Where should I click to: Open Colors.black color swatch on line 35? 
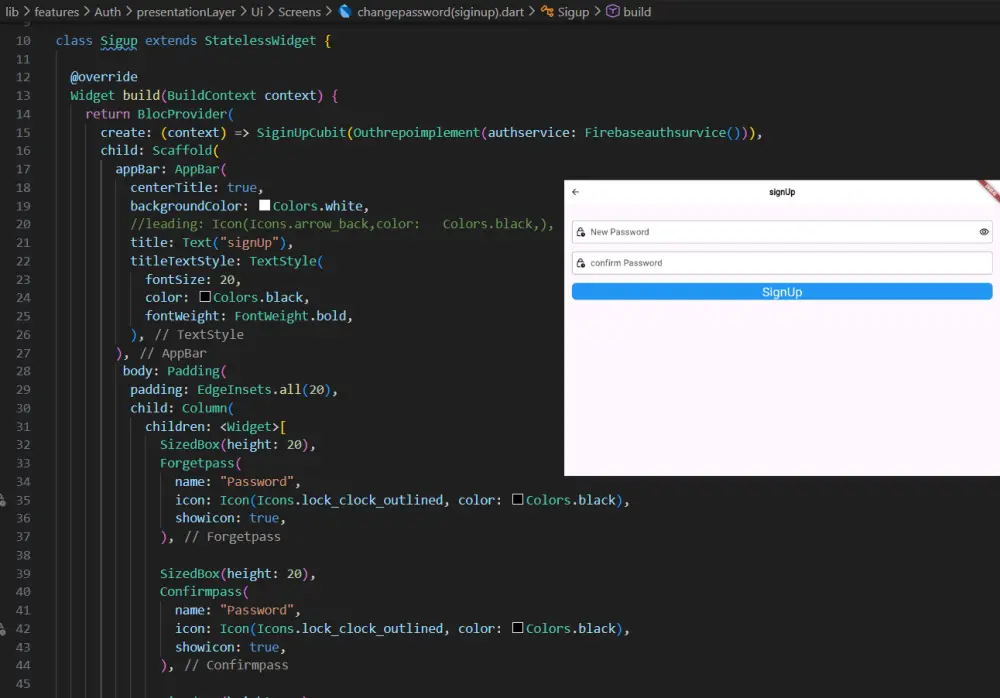click(x=517, y=500)
